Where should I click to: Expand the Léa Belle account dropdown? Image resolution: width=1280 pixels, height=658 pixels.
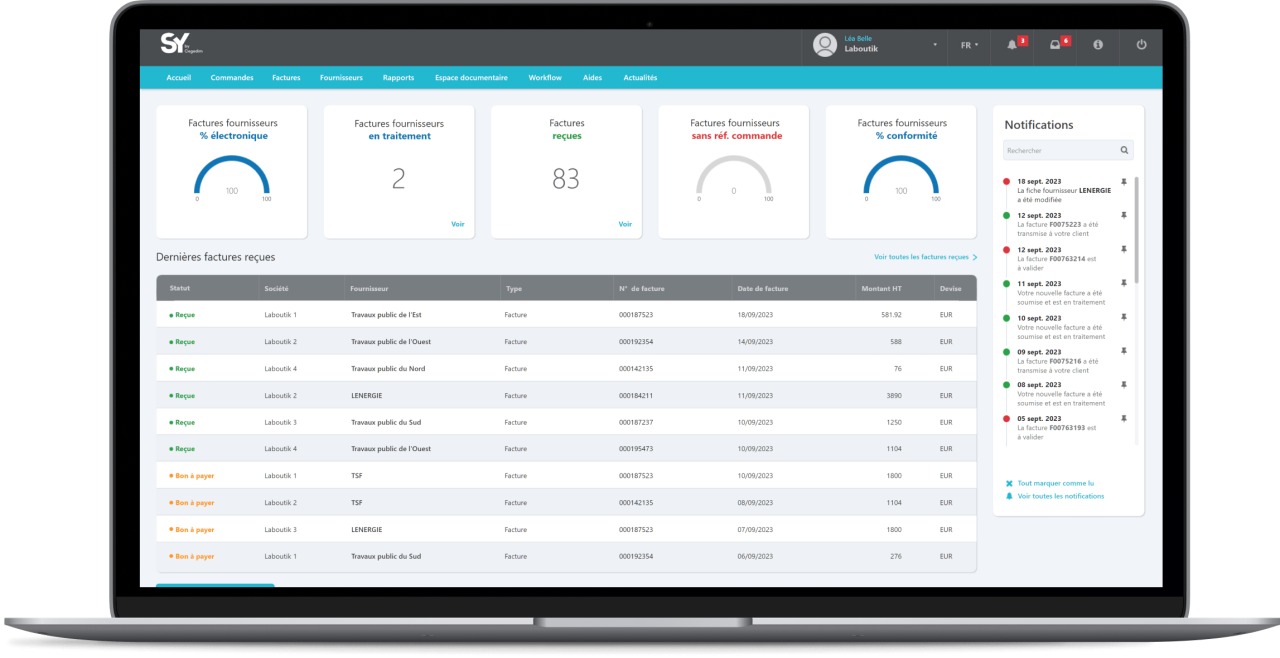tap(935, 45)
